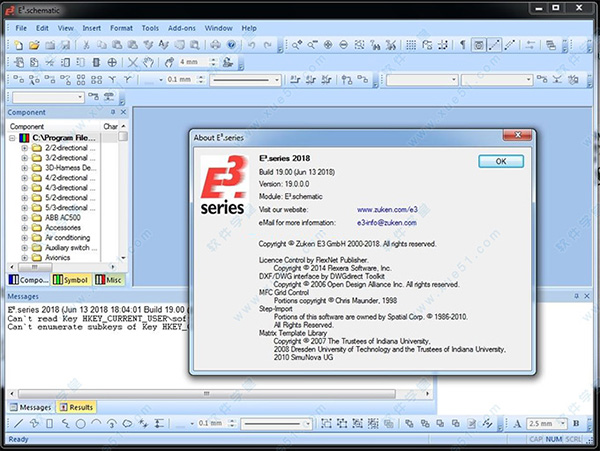This screenshot has width=600, height=451.
Task: Select the circle drawing tool
Action: click(x=80, y=423)
